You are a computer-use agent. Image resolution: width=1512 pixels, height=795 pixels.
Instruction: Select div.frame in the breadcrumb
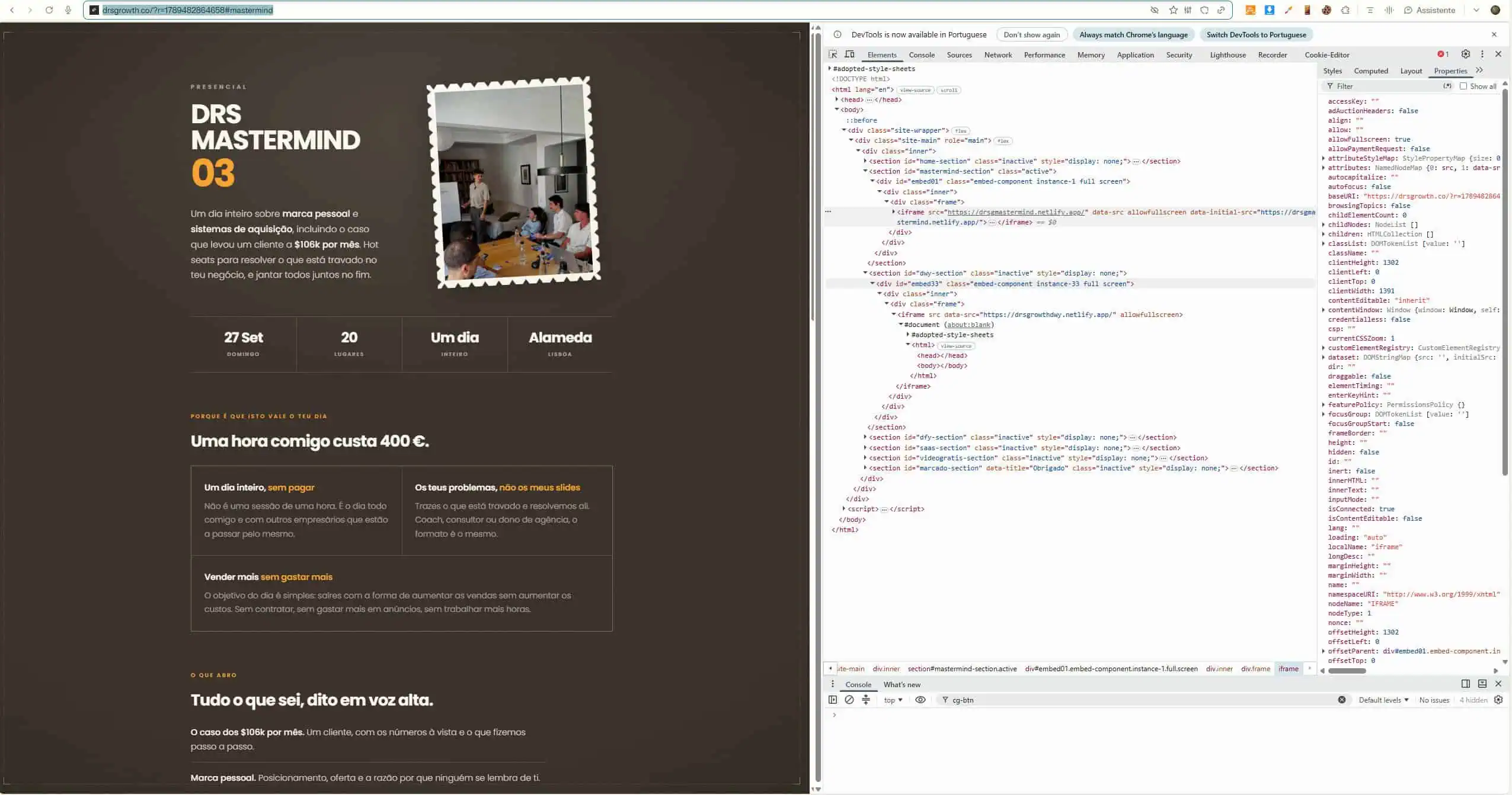click(1255, 669)
